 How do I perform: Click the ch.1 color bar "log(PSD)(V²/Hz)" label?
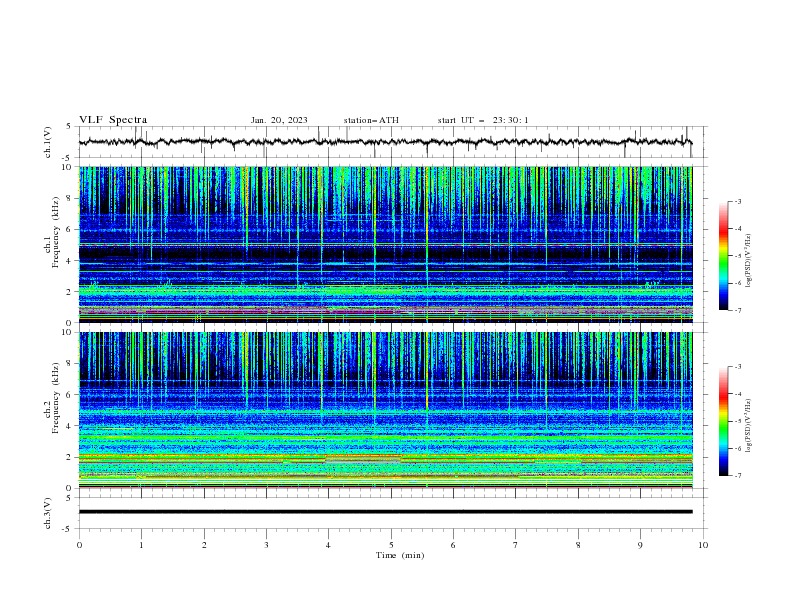point(749,261)
